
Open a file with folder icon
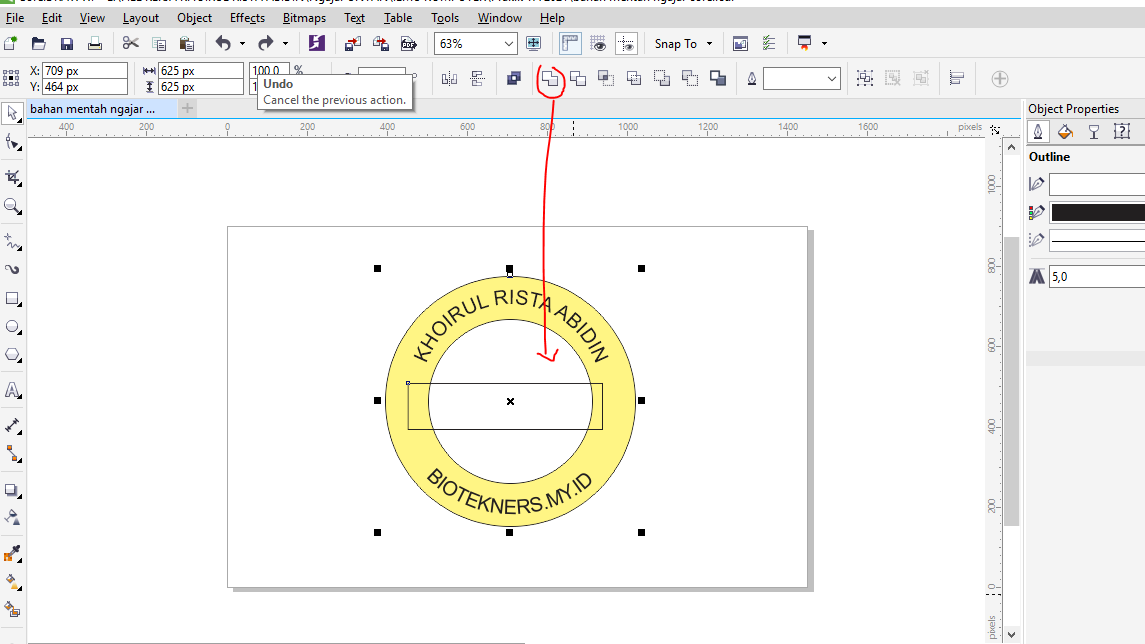(39, 44)
